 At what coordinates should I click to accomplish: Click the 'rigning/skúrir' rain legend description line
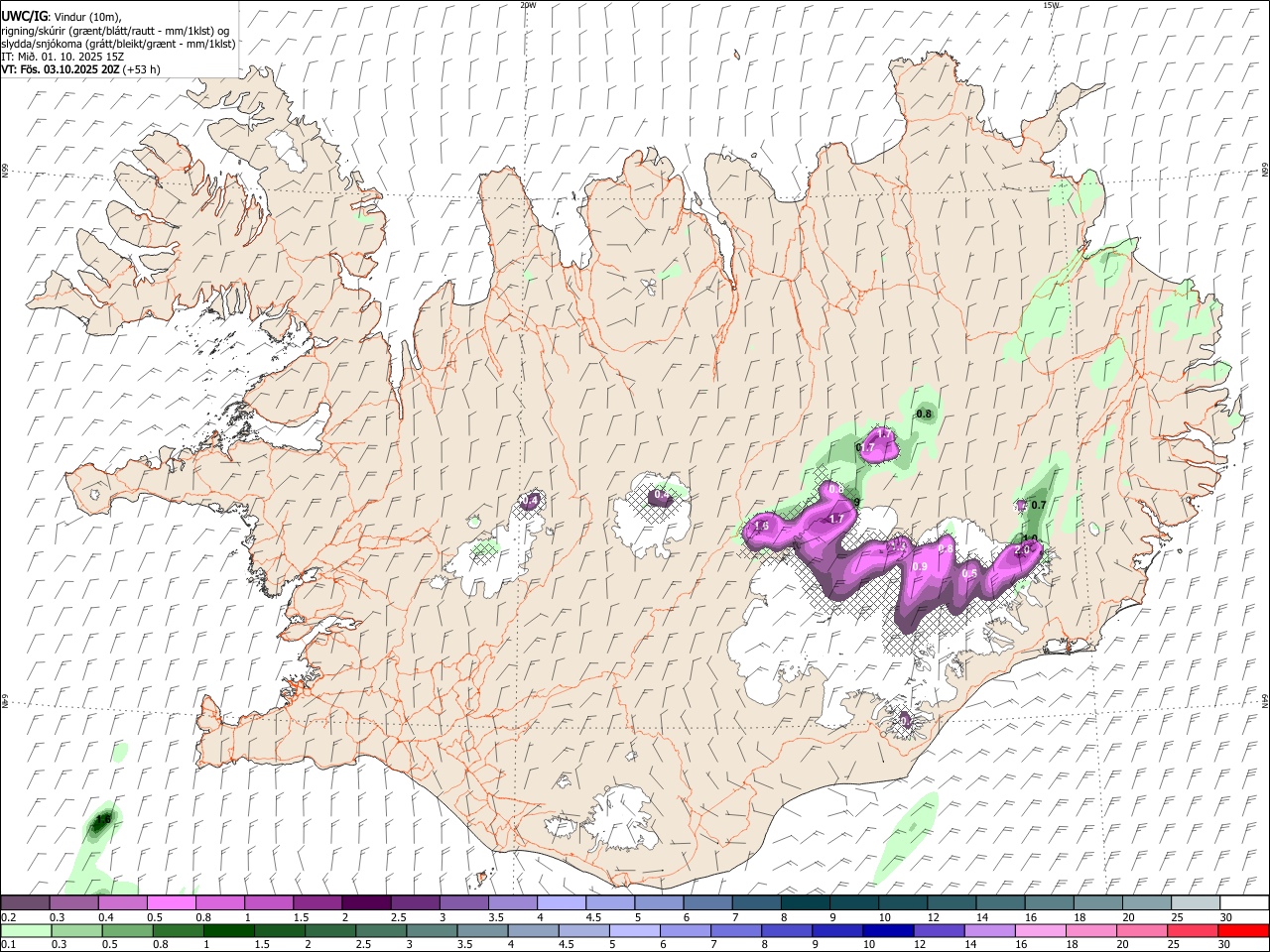click(x=115, y=31)
